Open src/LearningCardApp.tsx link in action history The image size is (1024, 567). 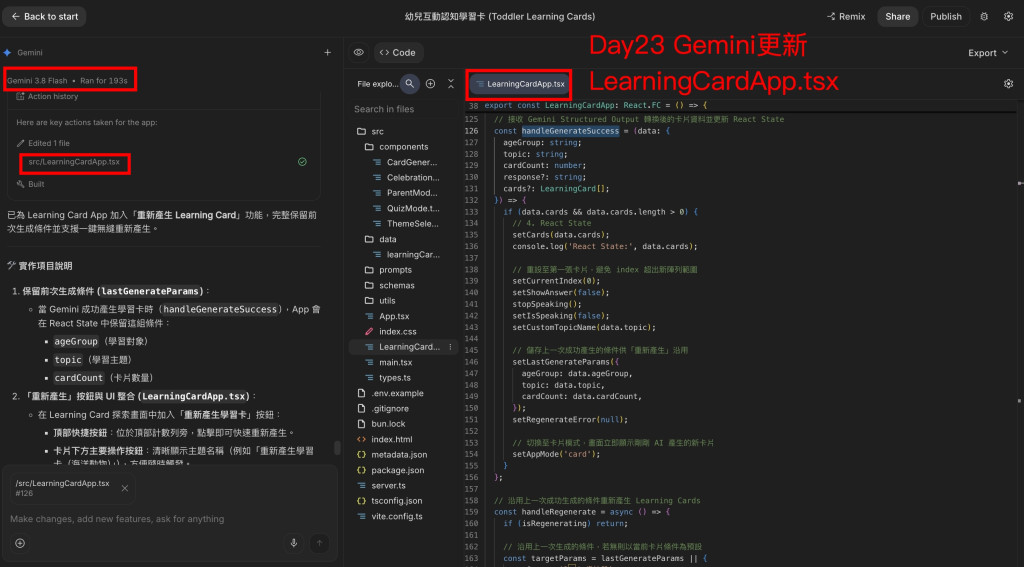pos(74,162)
